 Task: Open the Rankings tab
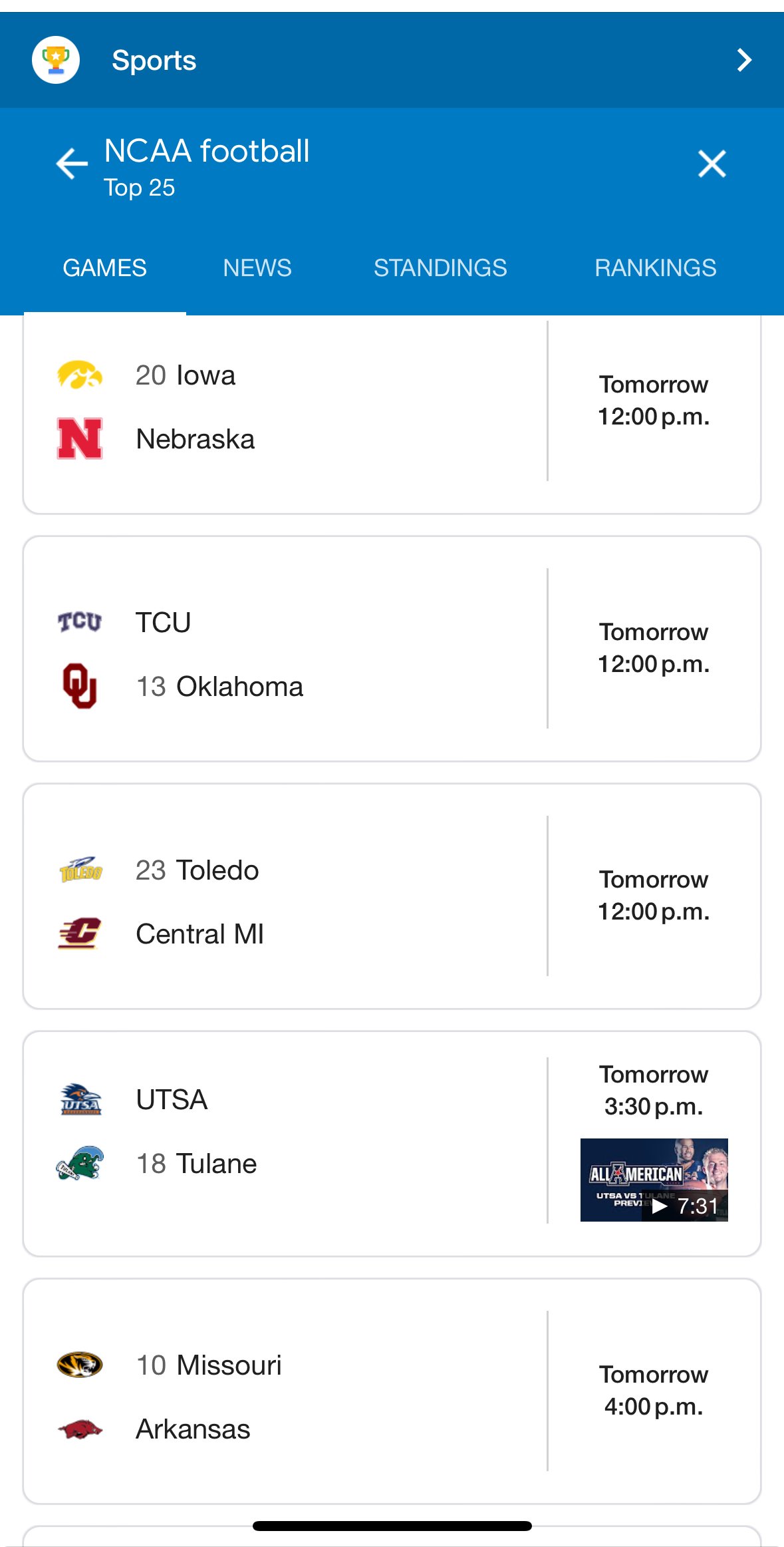tap(655, 267)
